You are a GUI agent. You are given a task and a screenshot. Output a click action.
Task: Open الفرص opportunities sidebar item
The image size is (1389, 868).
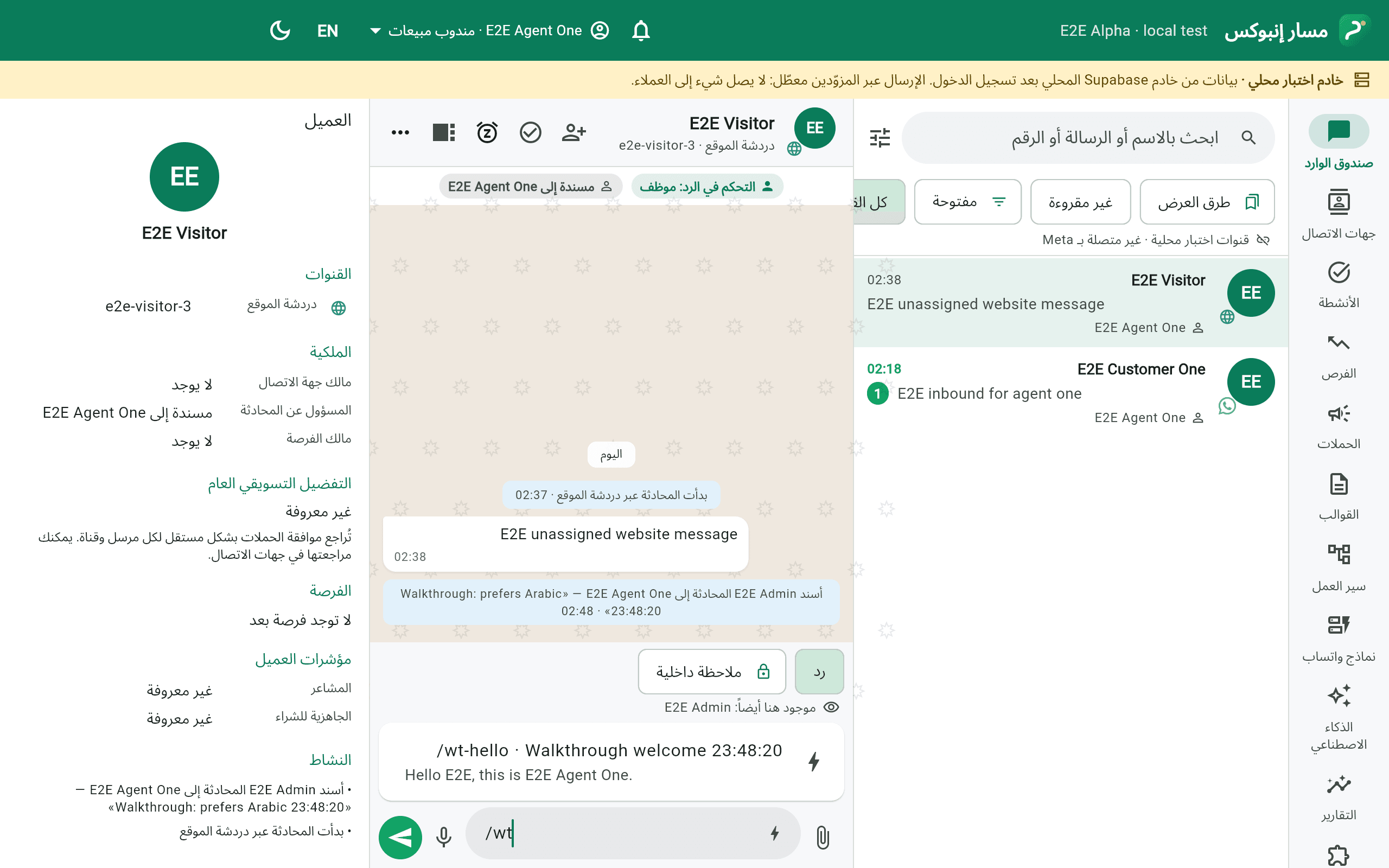click(x=1339, y=356)
